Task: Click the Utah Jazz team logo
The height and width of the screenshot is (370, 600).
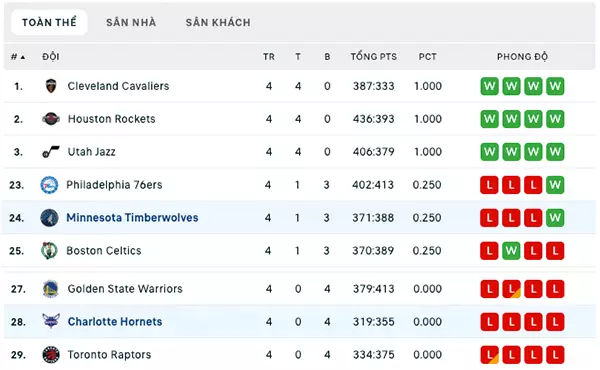Action: (51, 152)
